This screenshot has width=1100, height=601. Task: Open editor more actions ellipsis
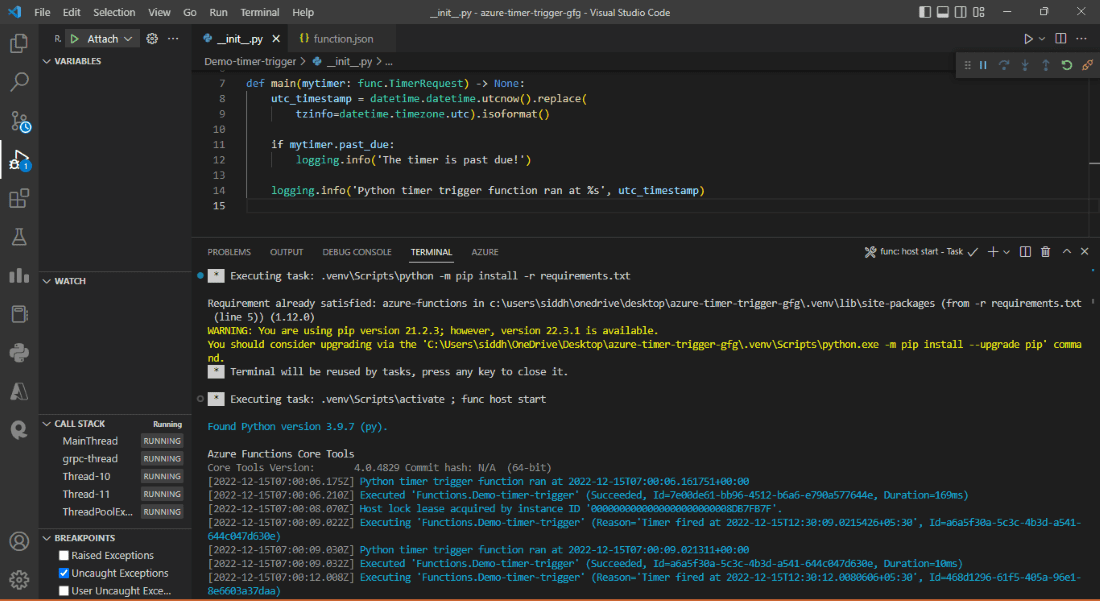[x=1083, y=39]
